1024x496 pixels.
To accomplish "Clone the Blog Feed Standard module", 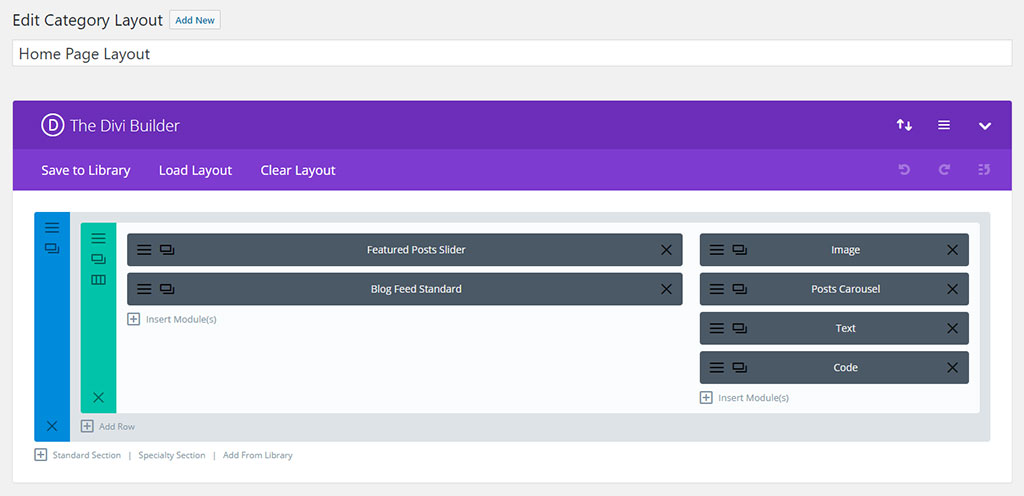I will tap(167, 289).
